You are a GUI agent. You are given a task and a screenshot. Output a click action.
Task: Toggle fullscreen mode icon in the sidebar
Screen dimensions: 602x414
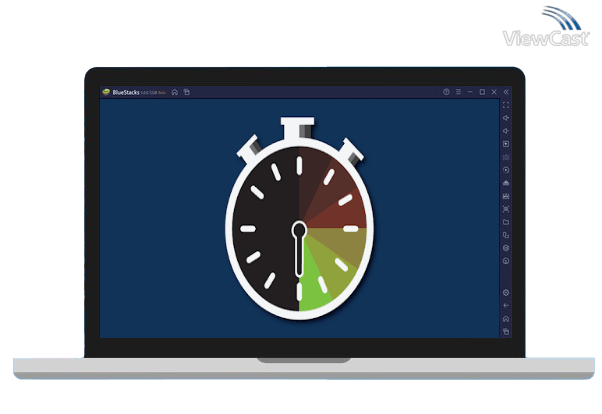[506, 105]
